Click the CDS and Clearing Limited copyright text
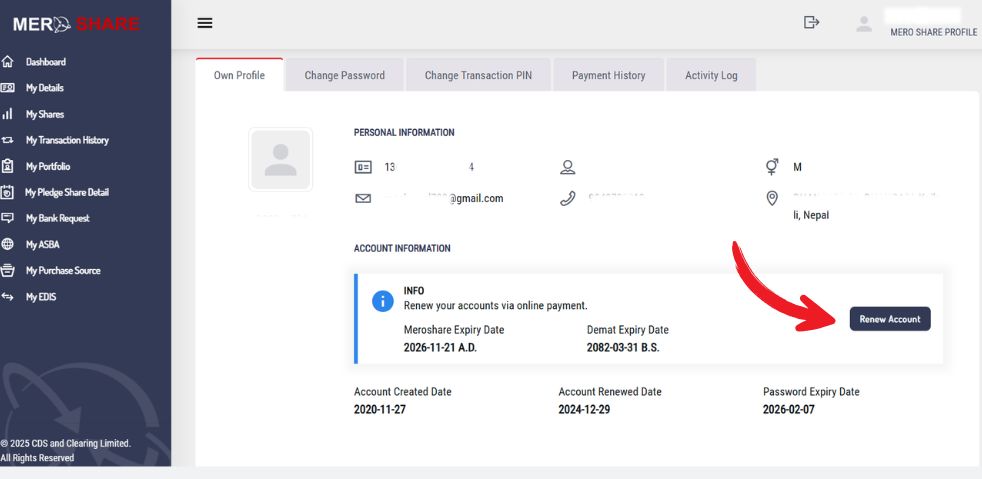Viewport: 982px width, 479px height. click(66, 450)
